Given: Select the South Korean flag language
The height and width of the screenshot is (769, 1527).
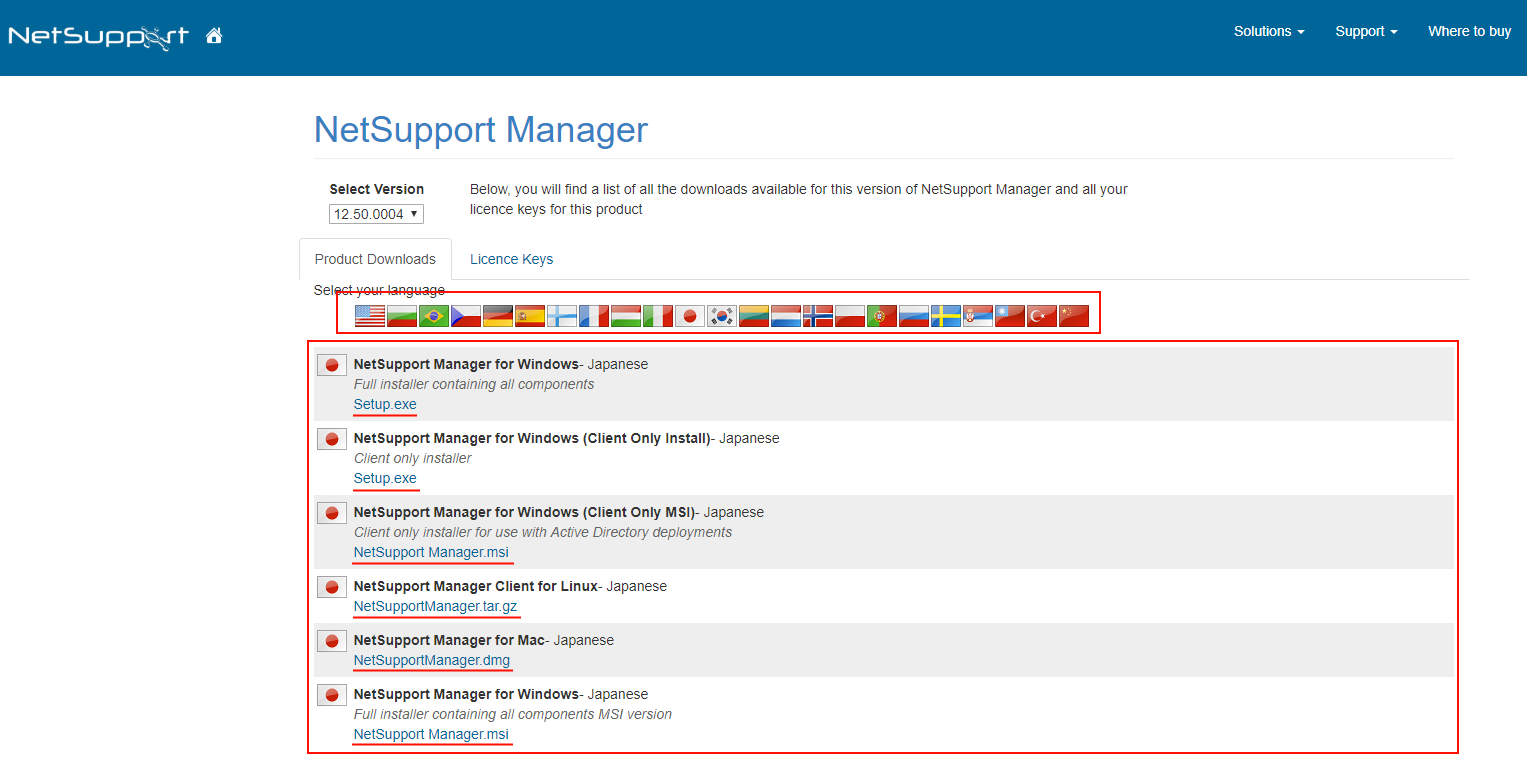Looking at the screenshot, I should pyautogui.click(x=722, y=316).
